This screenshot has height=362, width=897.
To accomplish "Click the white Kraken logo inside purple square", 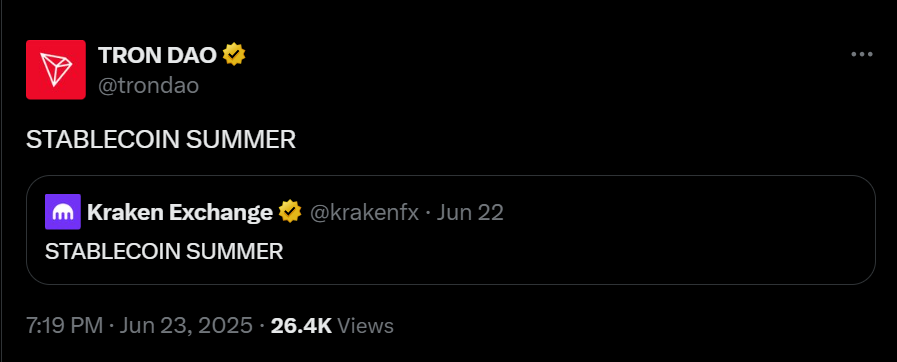I will 63,213.
